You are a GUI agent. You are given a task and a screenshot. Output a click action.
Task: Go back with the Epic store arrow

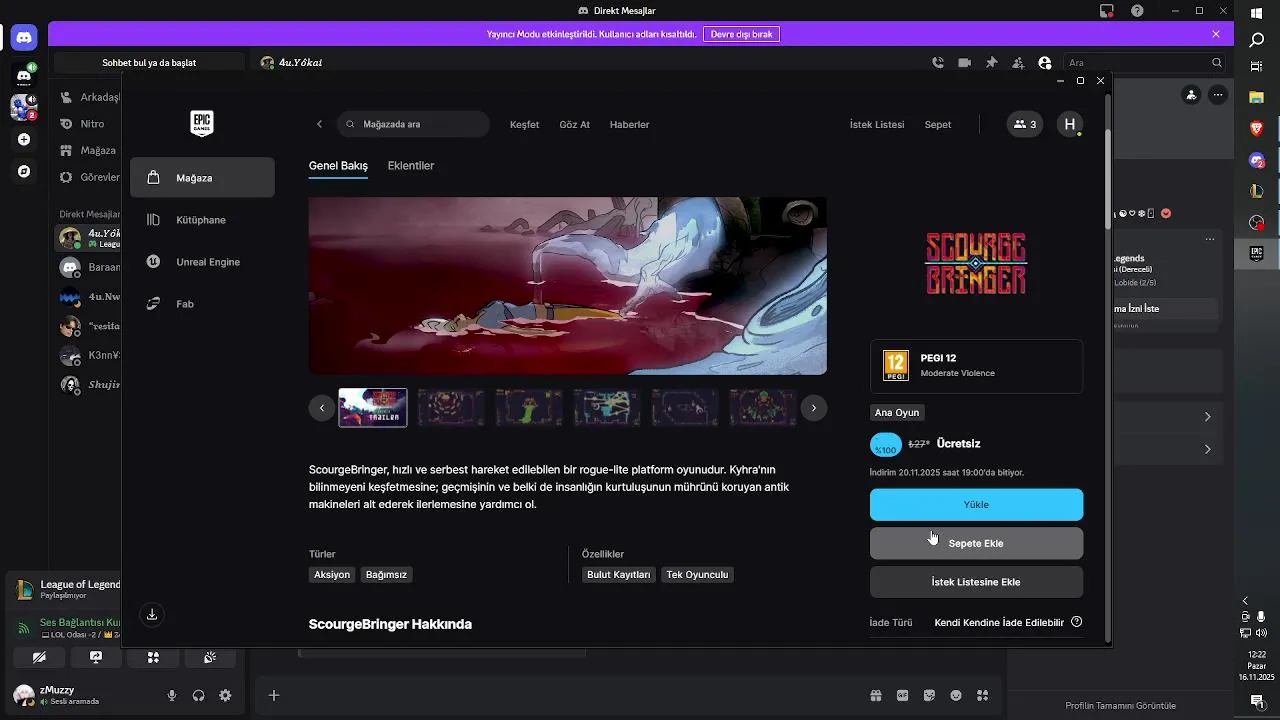[319, 124]
